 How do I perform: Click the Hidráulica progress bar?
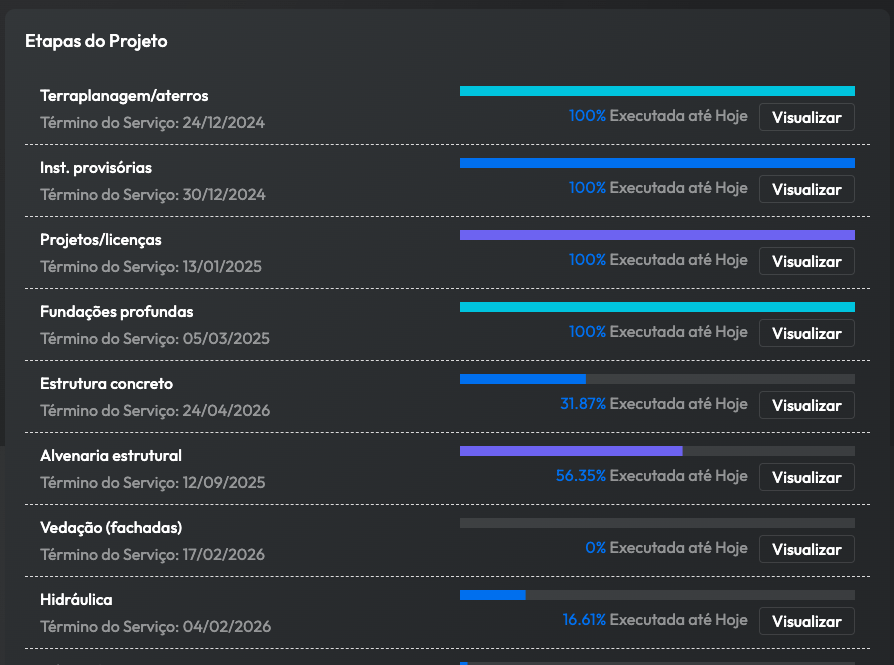657,595
